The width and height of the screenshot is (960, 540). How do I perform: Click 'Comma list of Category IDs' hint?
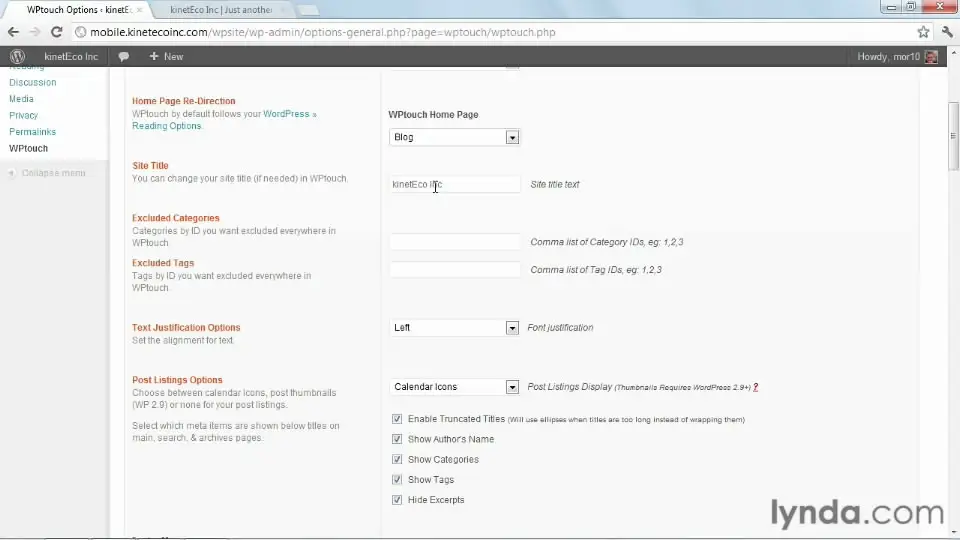click(607, 242)
